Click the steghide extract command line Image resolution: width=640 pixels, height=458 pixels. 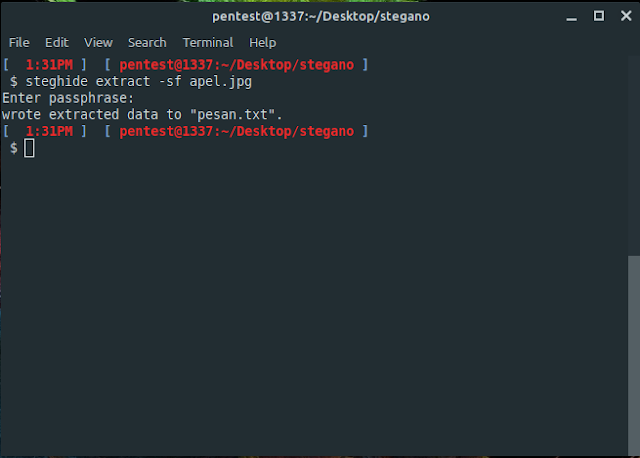(x=131, y=82)
